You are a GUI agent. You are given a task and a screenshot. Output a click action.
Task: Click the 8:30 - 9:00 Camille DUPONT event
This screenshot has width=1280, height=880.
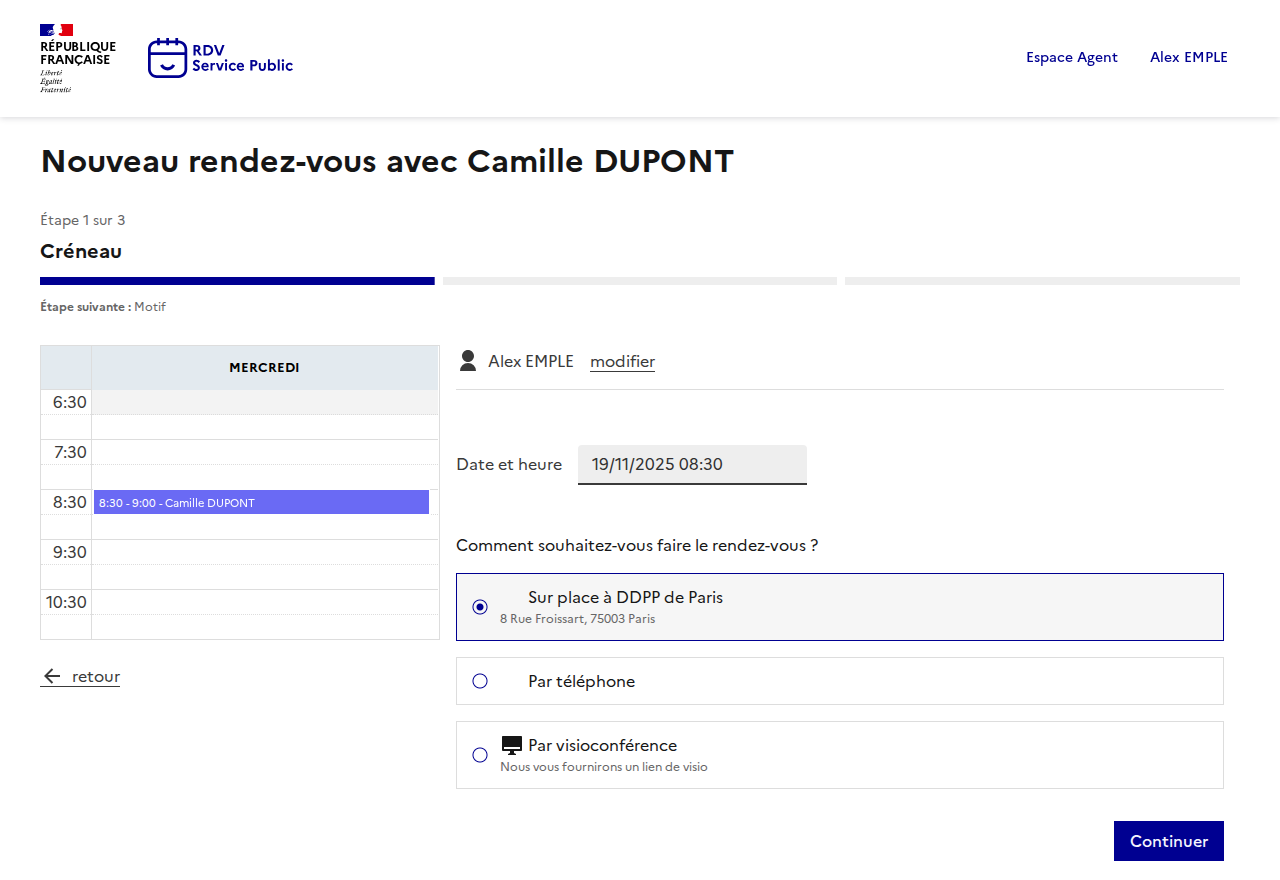(261, 502)
